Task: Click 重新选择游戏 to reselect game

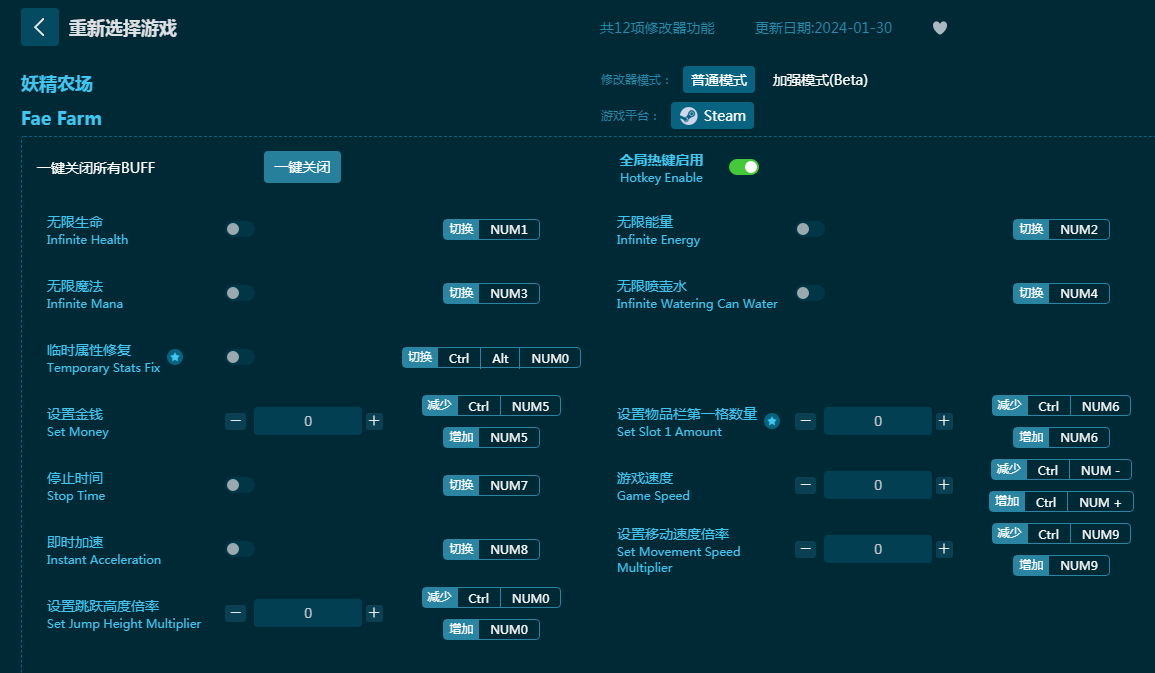Action: (x=123, y=28)
